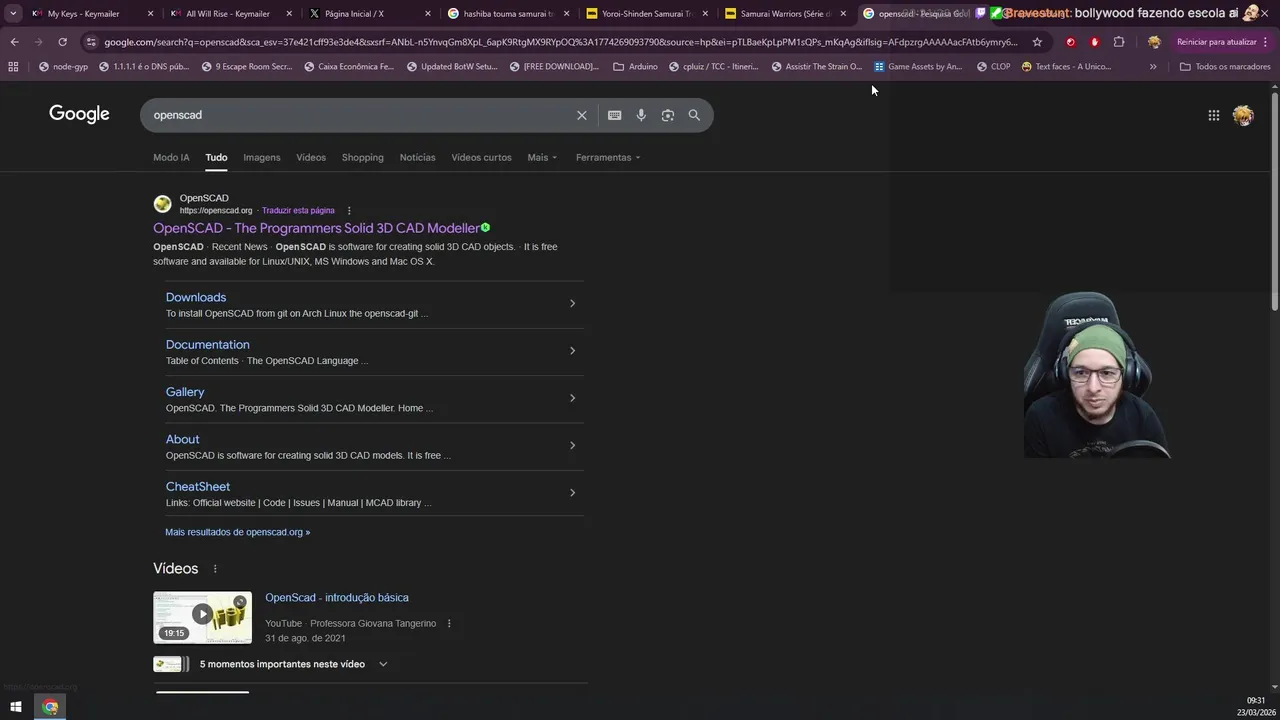This screenshot has height=720, width=1280.
Task: Open the CheatSheet link
Action: point(198,487)
